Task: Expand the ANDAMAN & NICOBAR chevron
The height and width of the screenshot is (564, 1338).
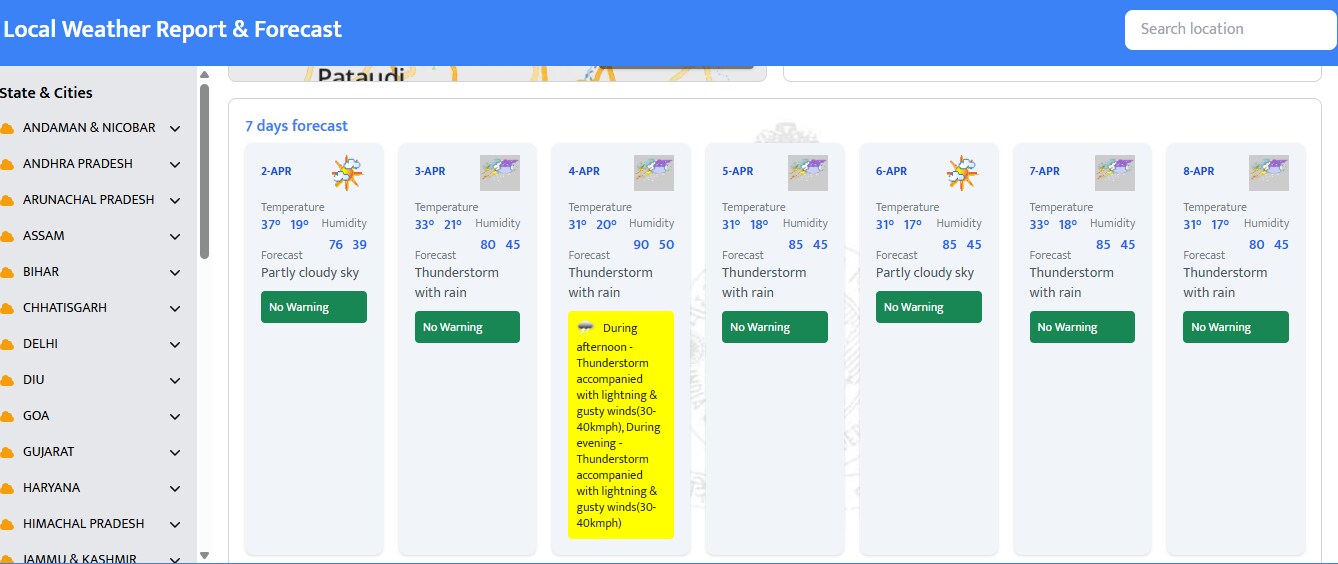Action: click(175, 129)
